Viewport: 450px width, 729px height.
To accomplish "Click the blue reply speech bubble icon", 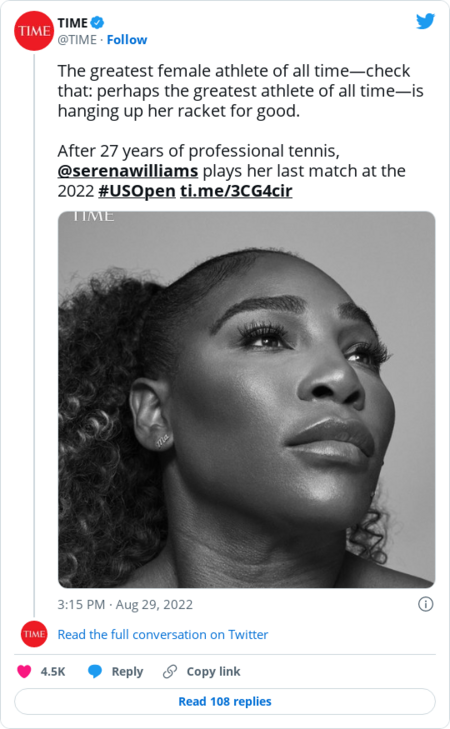I will 95,671.
